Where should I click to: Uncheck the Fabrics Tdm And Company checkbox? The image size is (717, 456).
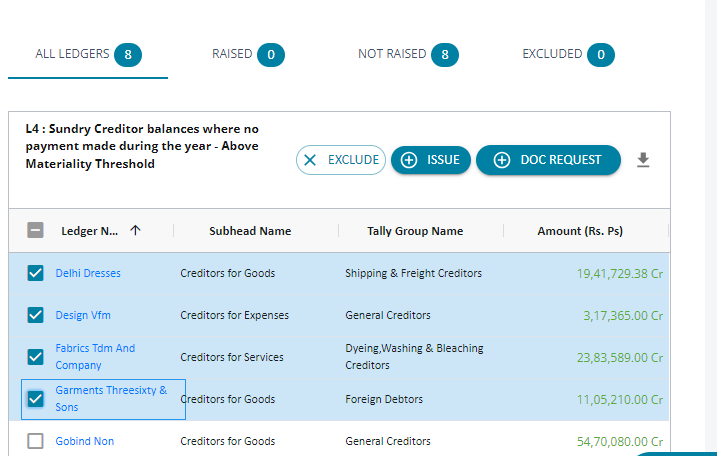coord(36,357)
